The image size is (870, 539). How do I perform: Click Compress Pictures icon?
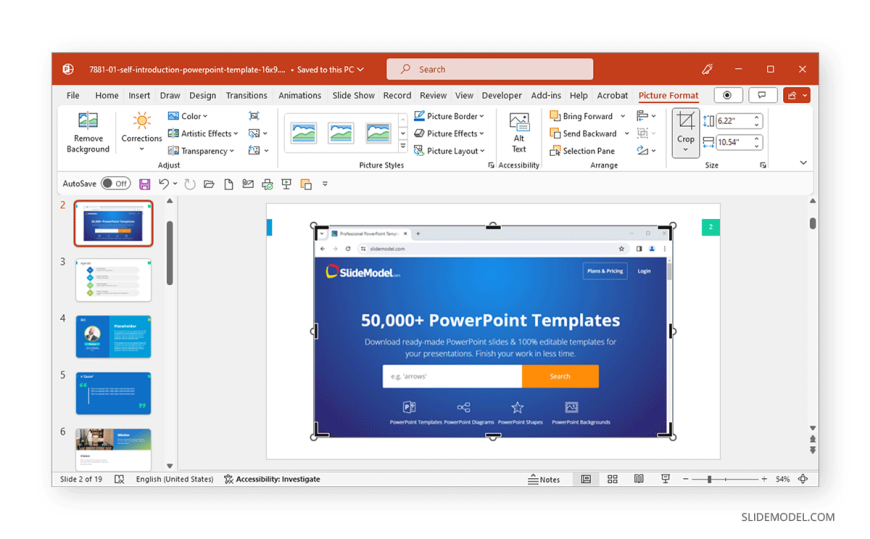[x=254, y=116]
